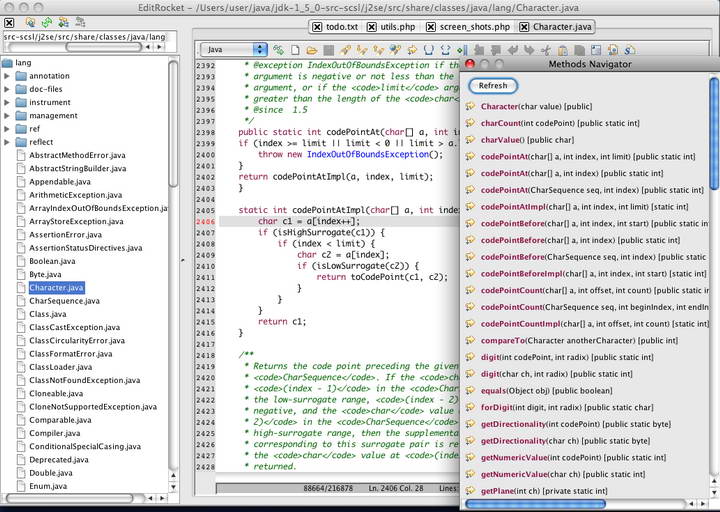The height and width of the screenshot is (512, 720).
Task: Click the arrow icon beside the compareTo method
Action: click(x=471, y=340)
